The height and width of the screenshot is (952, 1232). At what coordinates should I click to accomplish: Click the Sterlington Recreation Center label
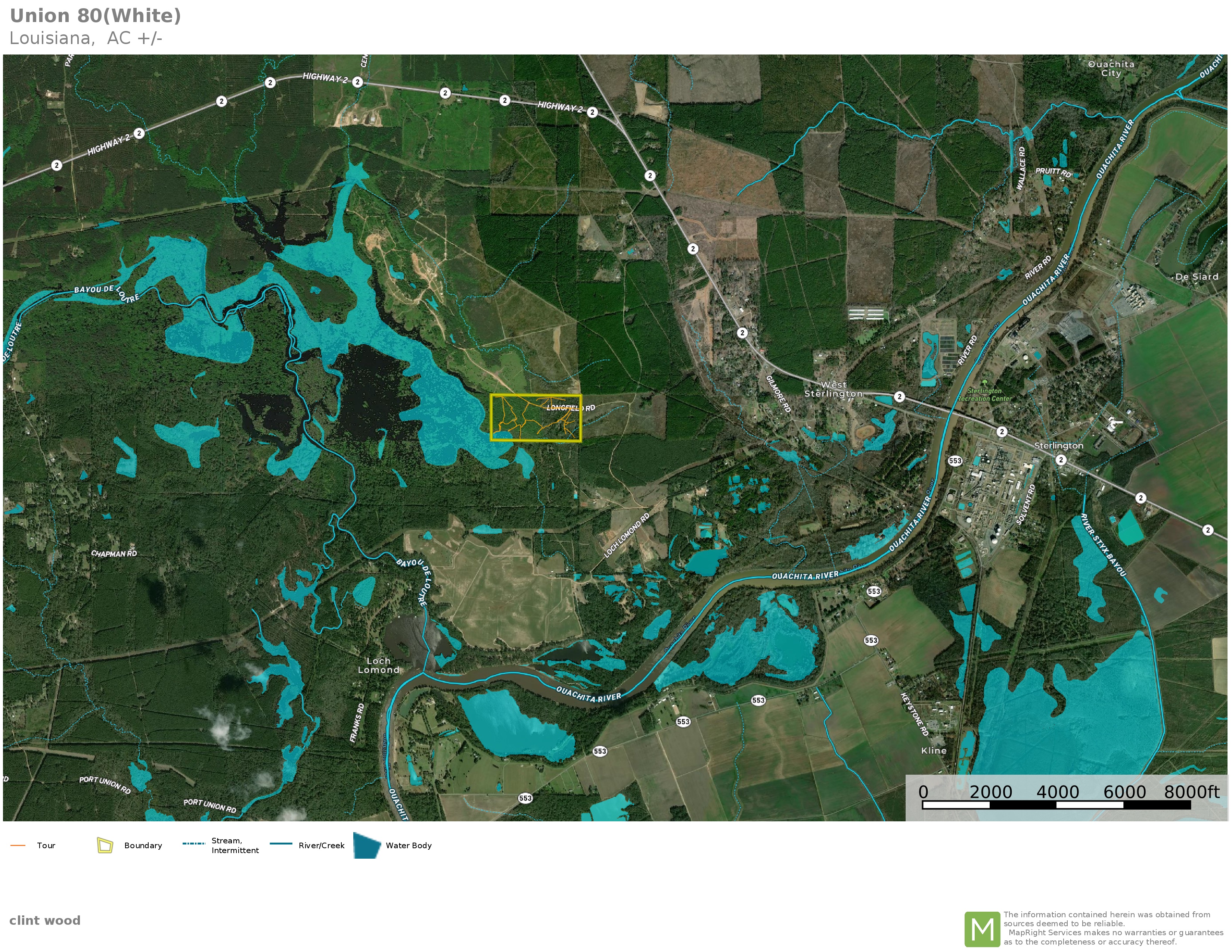(984, 395)
